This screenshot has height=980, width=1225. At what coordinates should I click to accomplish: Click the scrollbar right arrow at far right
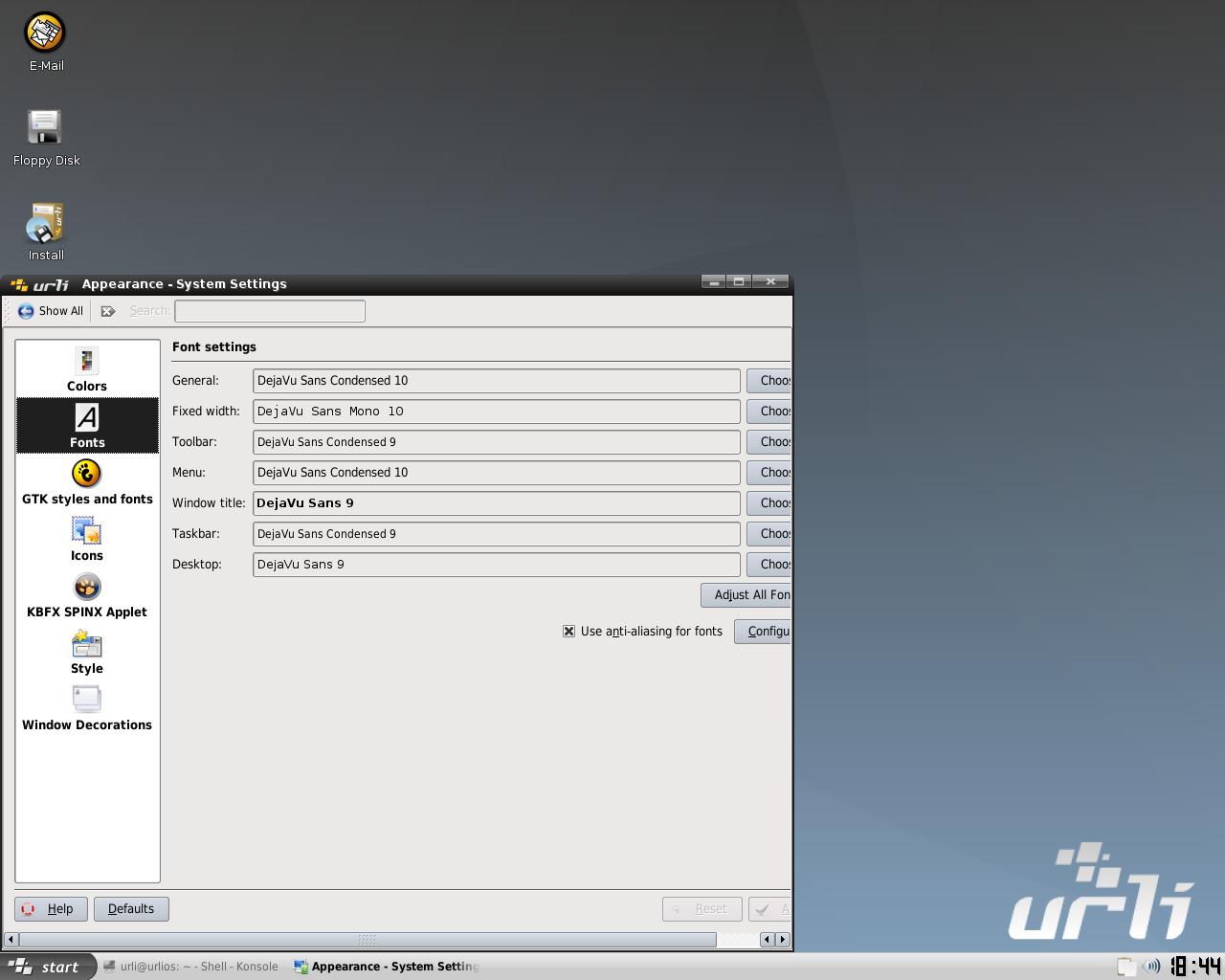783,940
